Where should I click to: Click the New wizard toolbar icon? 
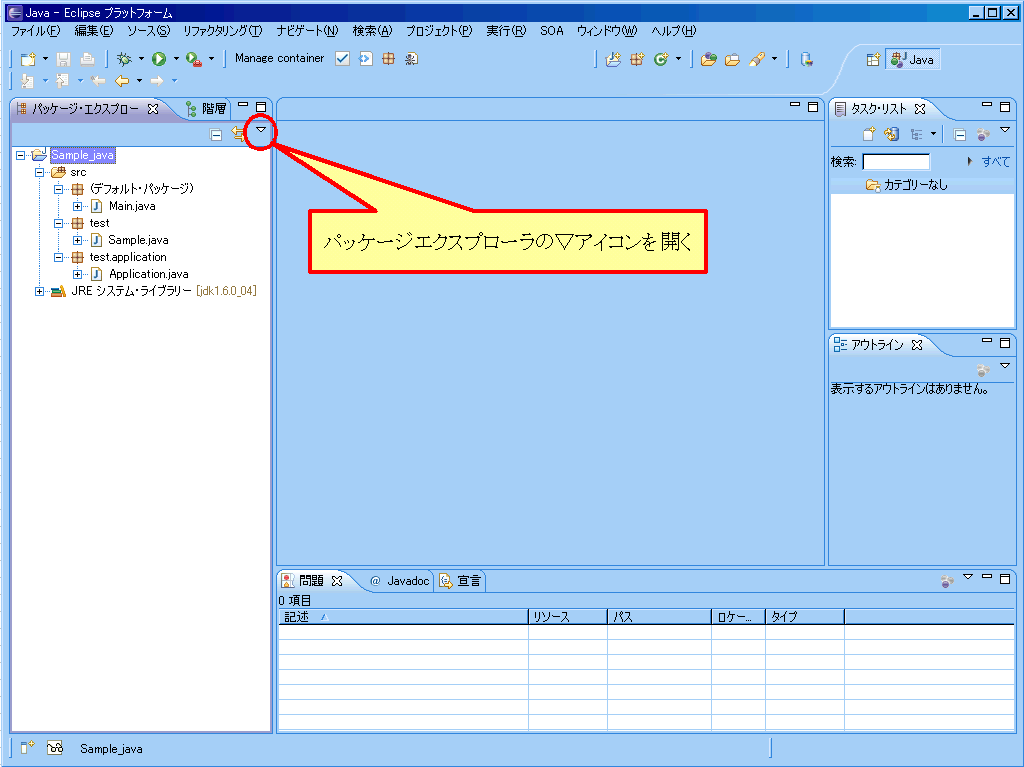click(27, 59)
